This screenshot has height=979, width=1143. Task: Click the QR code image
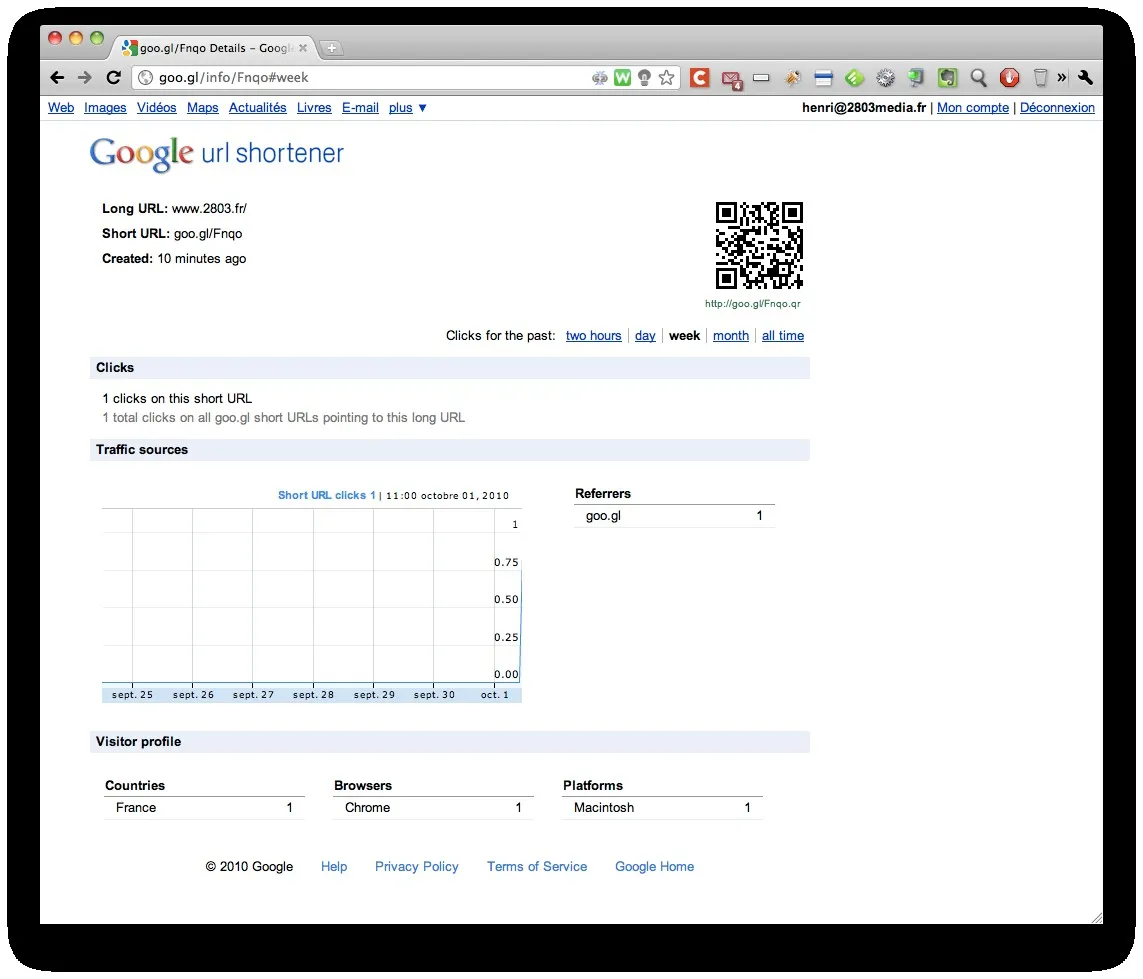pyautogui.click(x=759, y=246)
